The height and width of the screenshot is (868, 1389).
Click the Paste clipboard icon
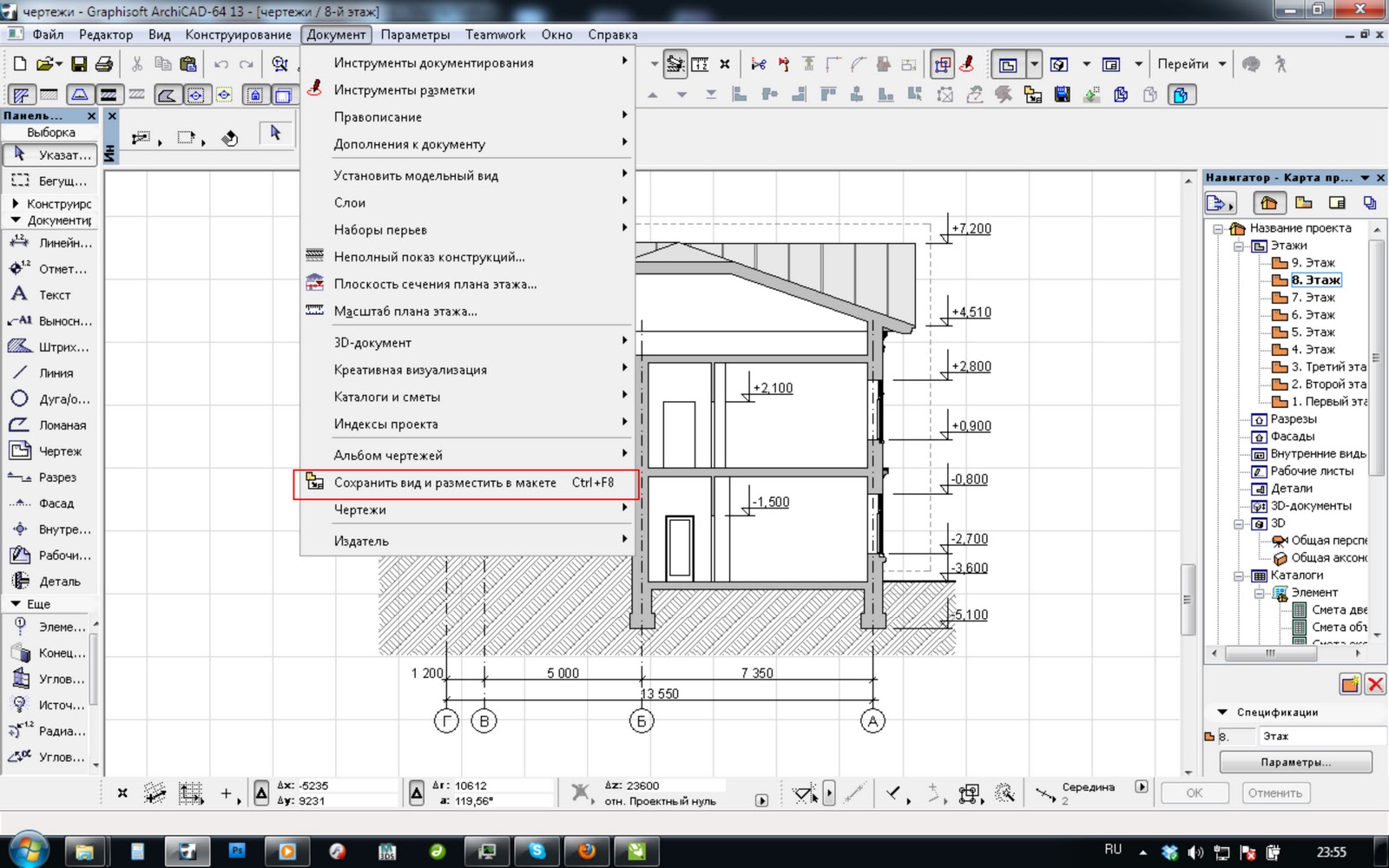point(188,63)
